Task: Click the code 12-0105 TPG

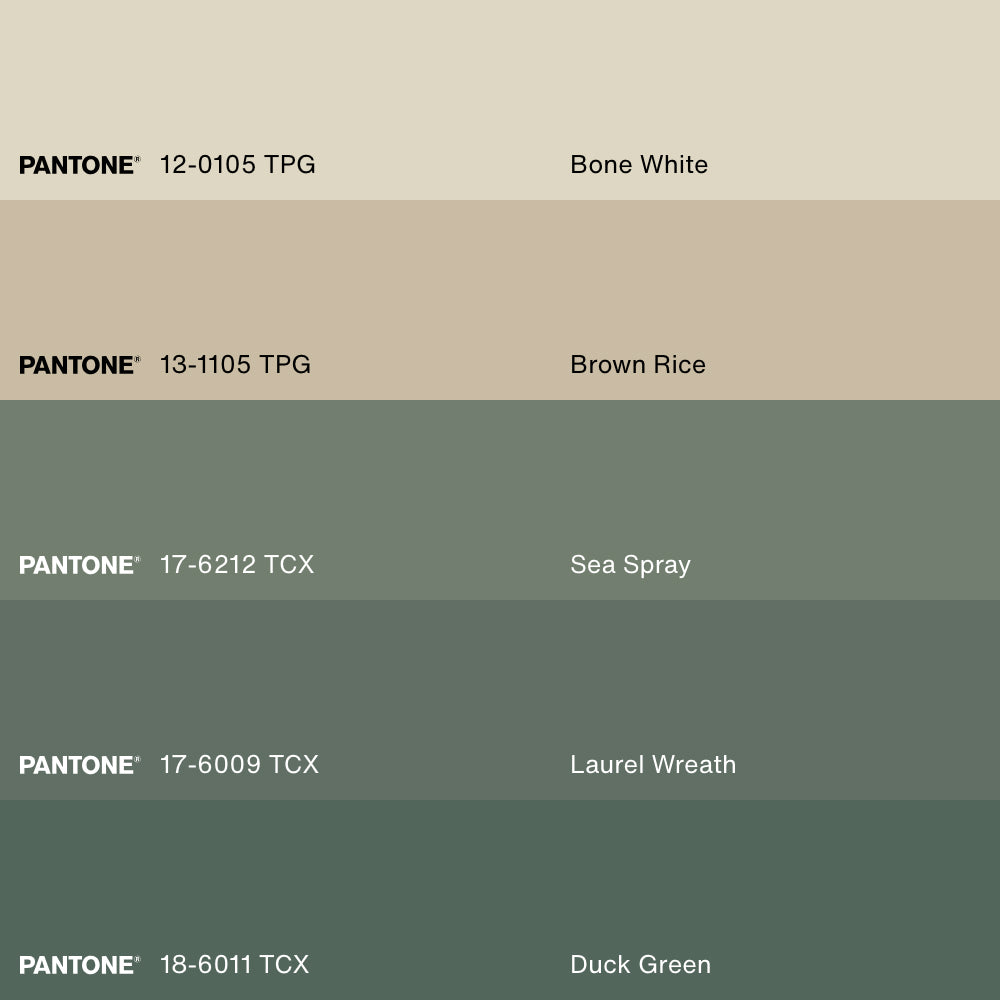Action: (237, 165)
